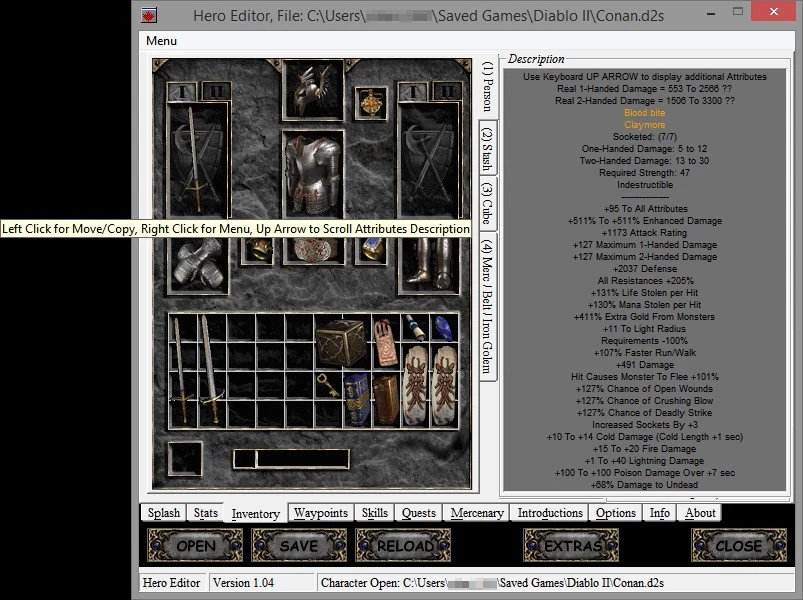The image size is (803, 600).
Task: Click the 'Character Open' path in the status bar
Action: [x=492, y=583]
